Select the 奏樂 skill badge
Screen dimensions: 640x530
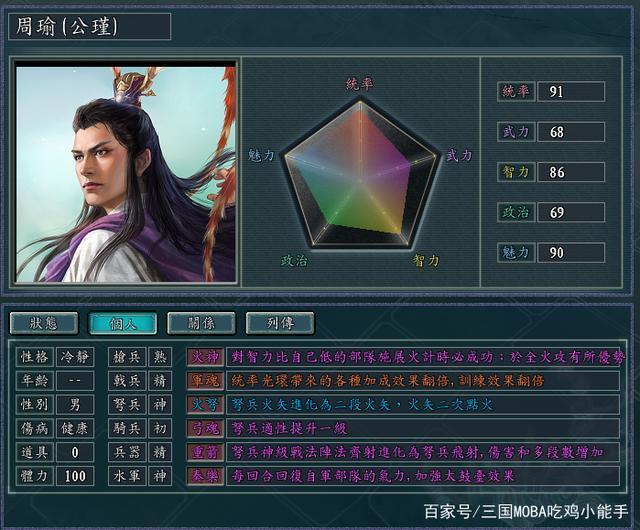[x=205, y=475]
